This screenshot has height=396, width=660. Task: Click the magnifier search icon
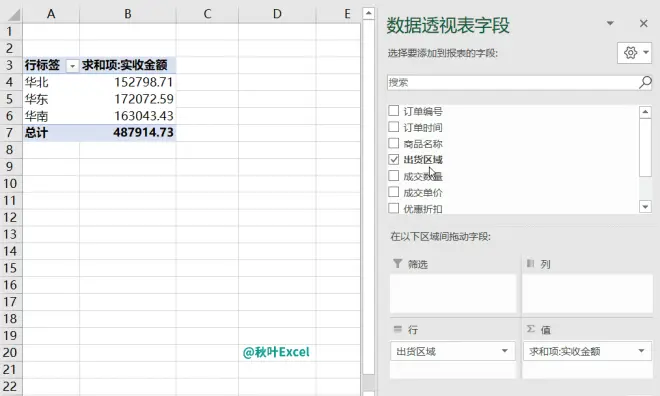pyautogui.click(x=645, y=82)
